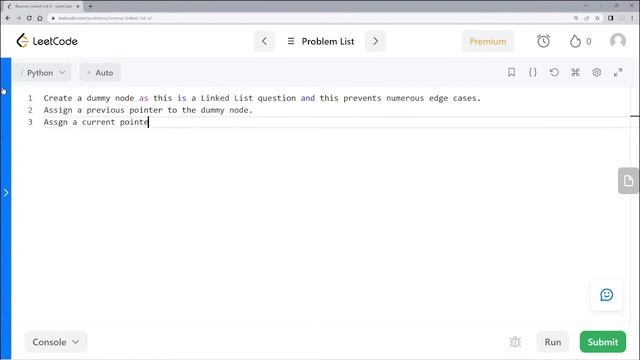
Task: Click the browser back button
Action: (8, 18)
